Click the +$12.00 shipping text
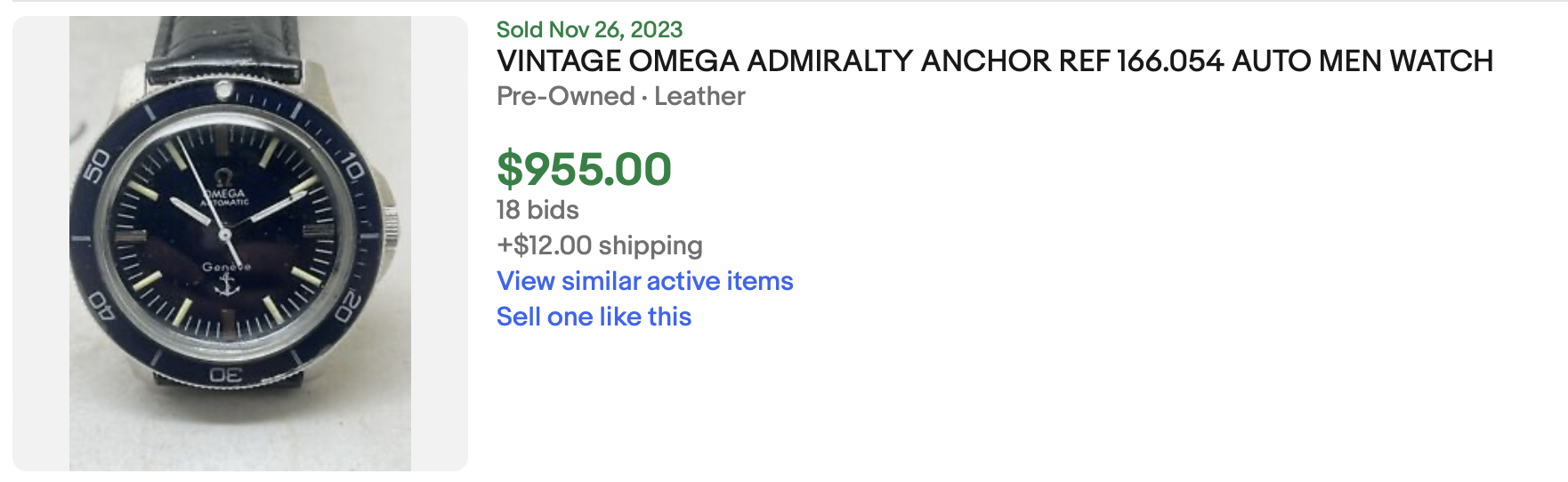1568x482 pixels. click(x=599, y=245)
